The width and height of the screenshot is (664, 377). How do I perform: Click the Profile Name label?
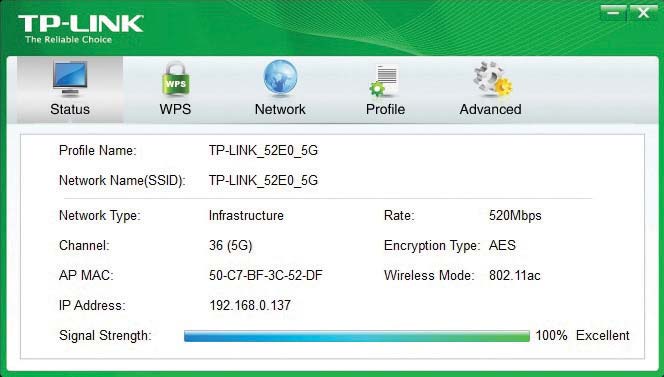97,150
